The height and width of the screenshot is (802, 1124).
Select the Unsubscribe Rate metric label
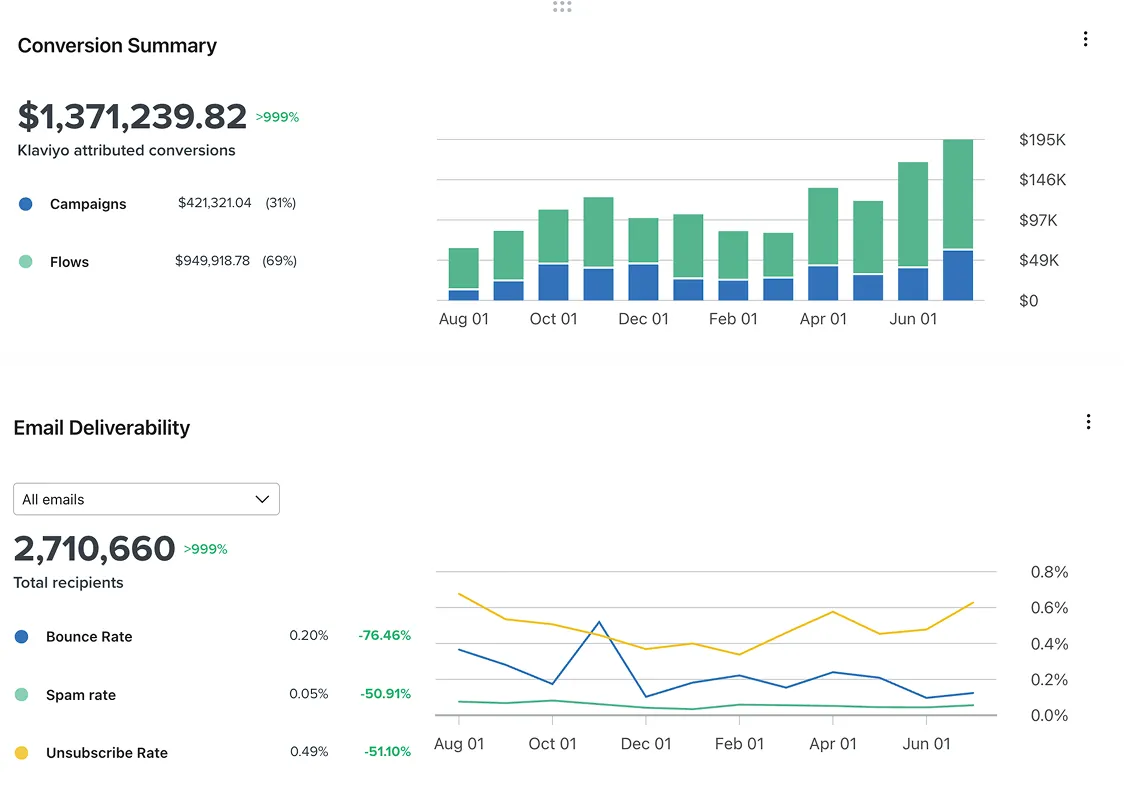click(107, 753)
